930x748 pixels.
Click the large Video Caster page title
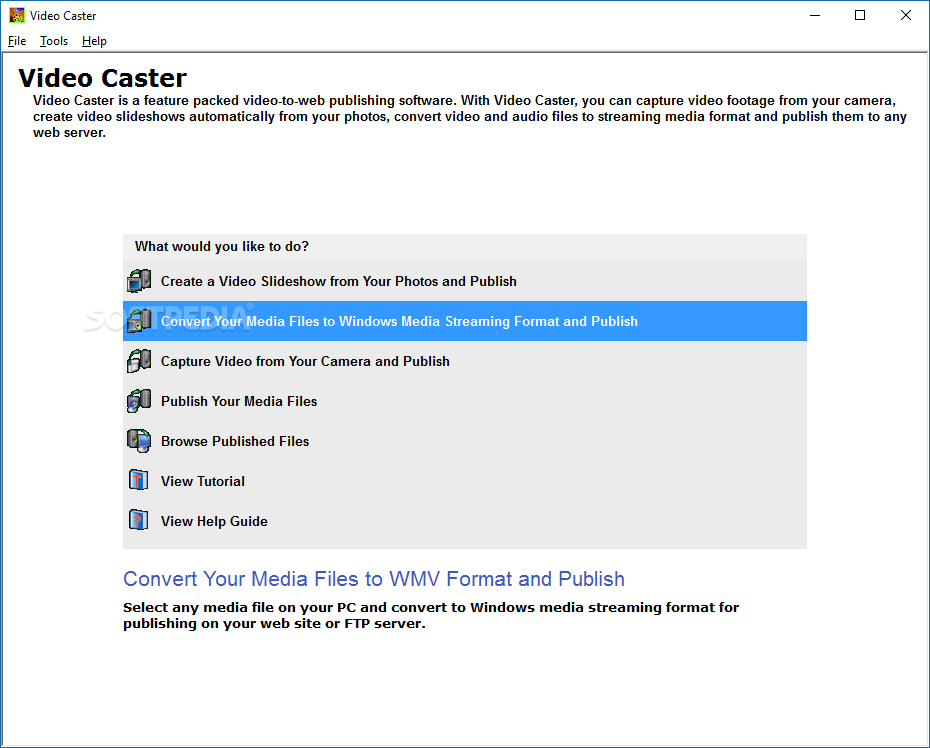(103, 78)
